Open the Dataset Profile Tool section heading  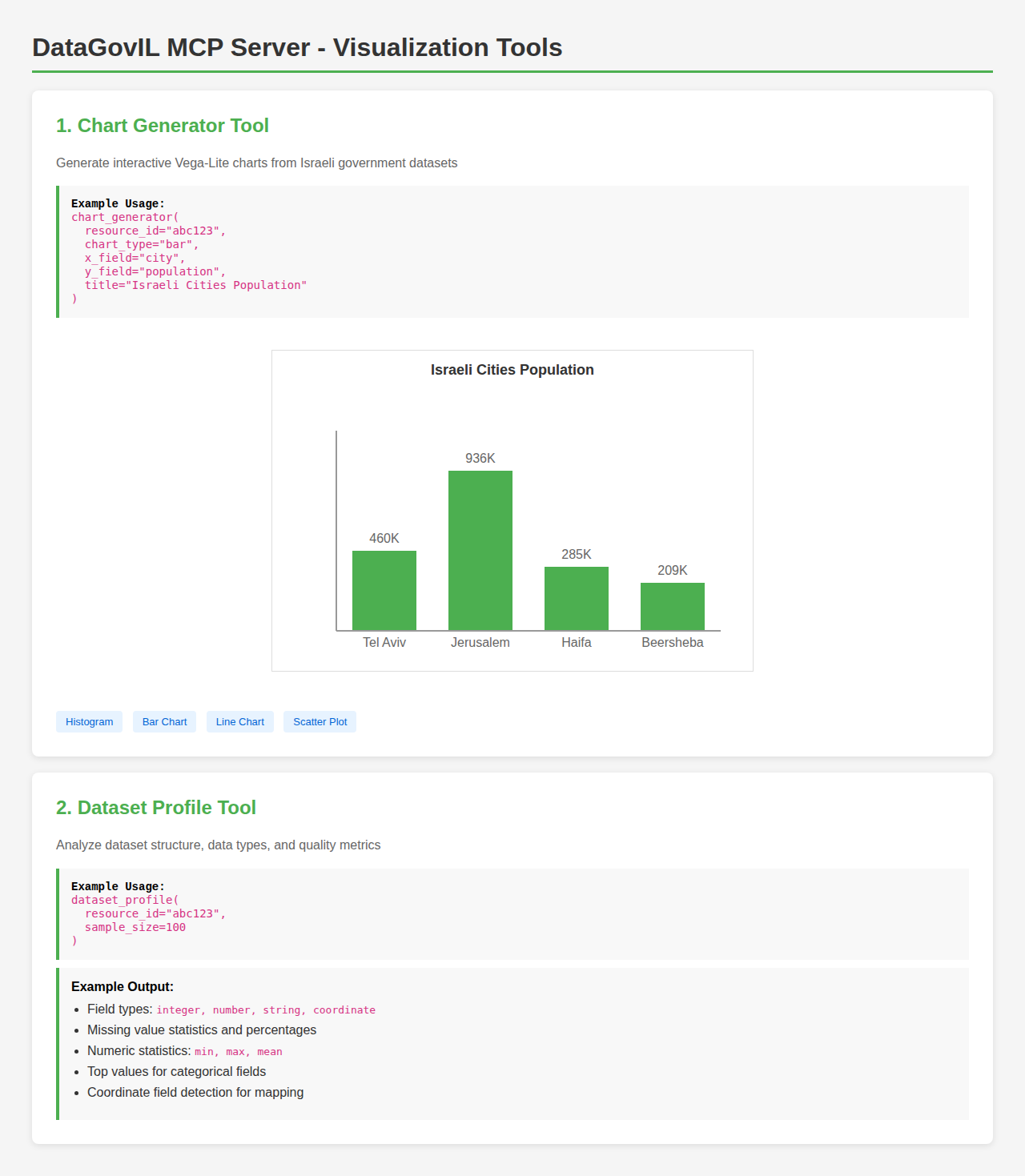point(156,809)
